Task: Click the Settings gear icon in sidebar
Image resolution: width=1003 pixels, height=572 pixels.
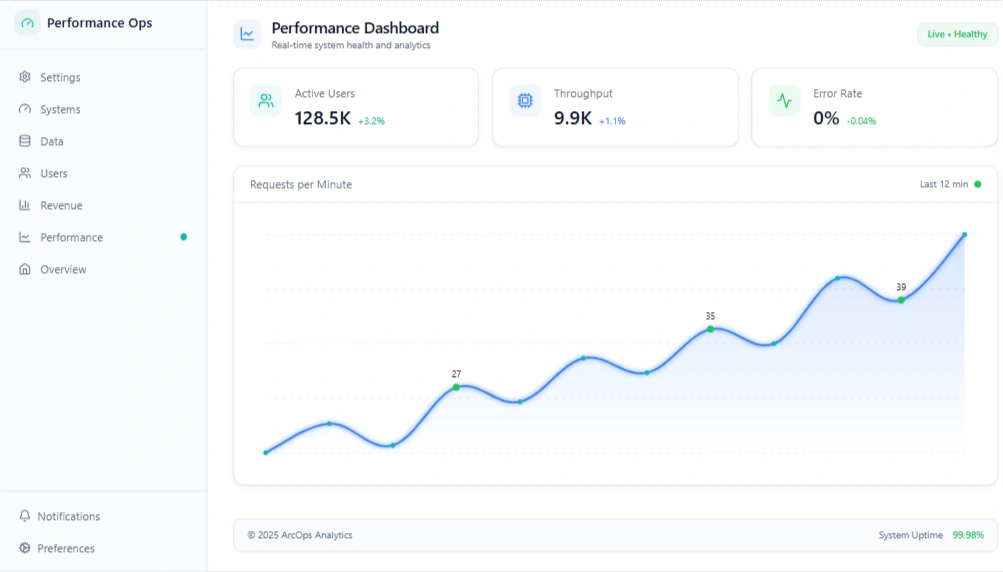Action: click(25, 77)
